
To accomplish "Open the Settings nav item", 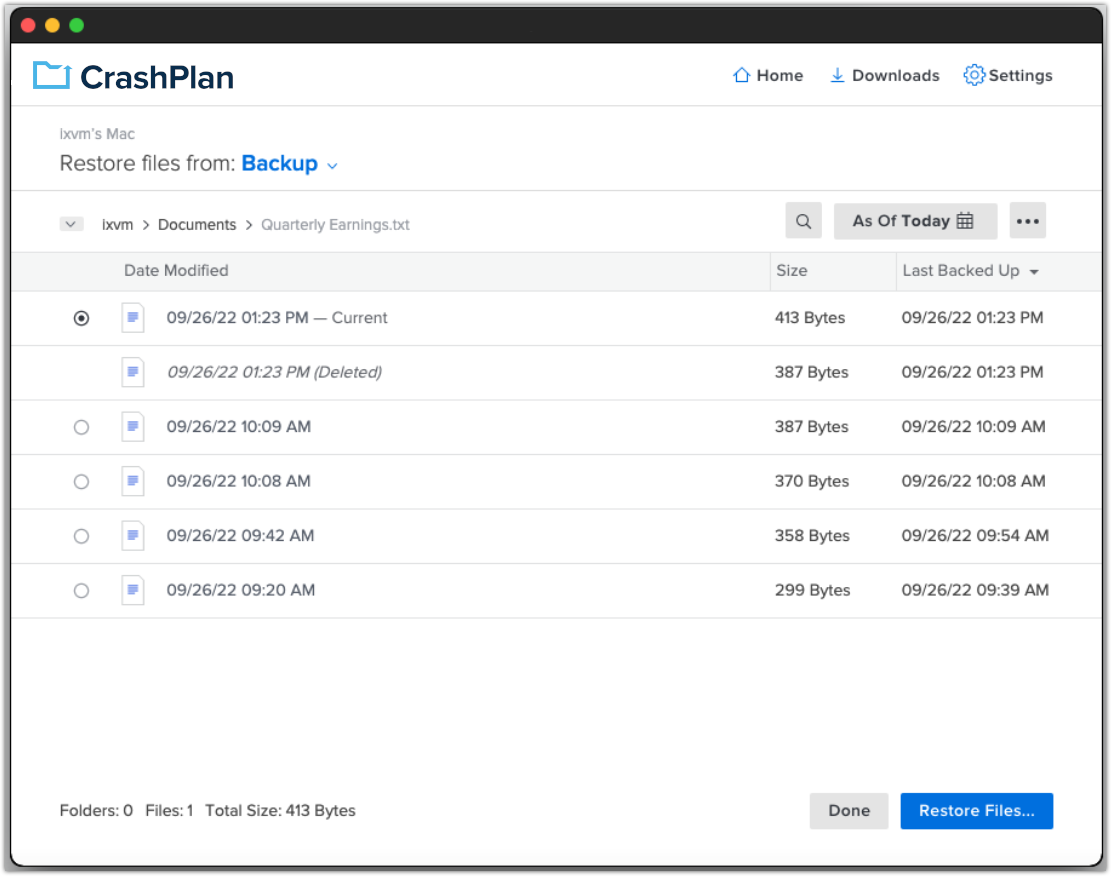I will point(1008,75).
